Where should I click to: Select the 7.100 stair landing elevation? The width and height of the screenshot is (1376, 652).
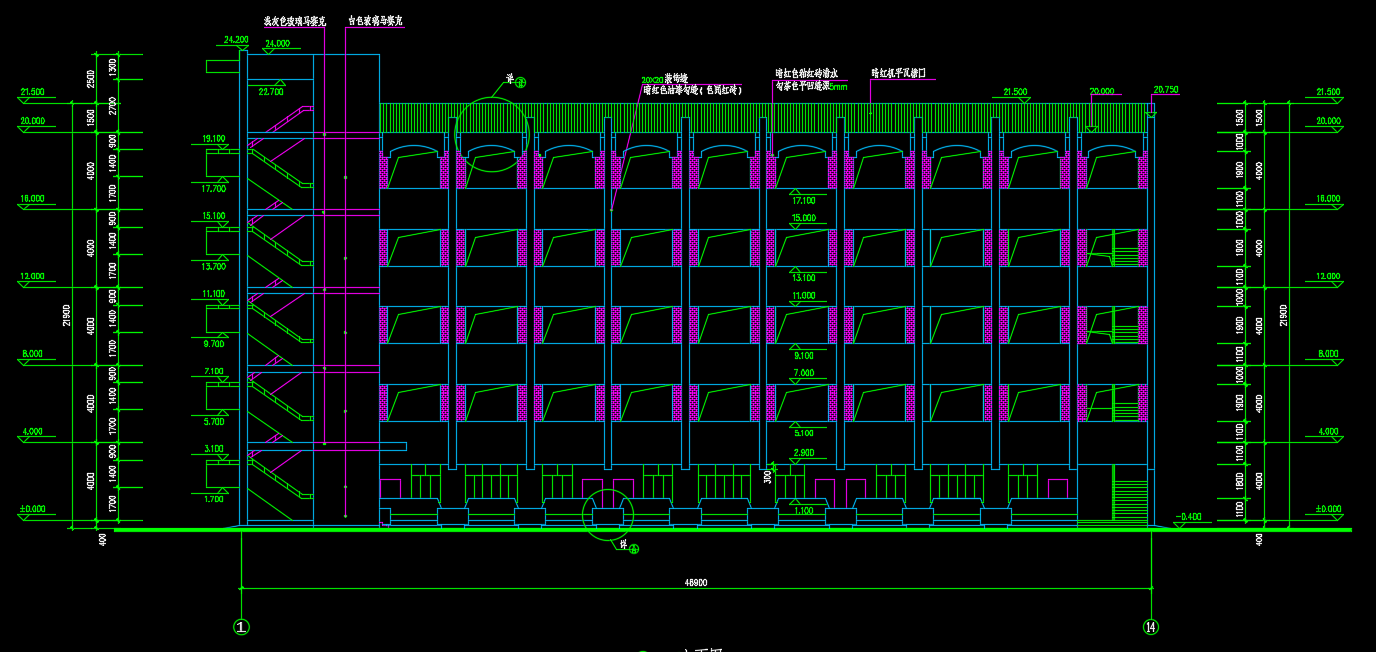(214, 371)
